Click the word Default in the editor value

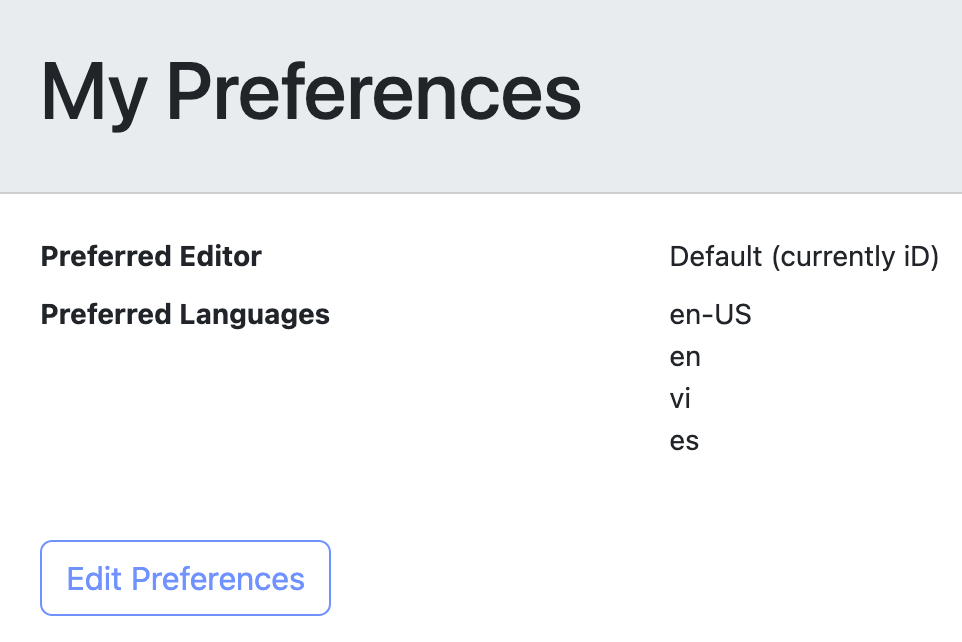coord(716,257)
